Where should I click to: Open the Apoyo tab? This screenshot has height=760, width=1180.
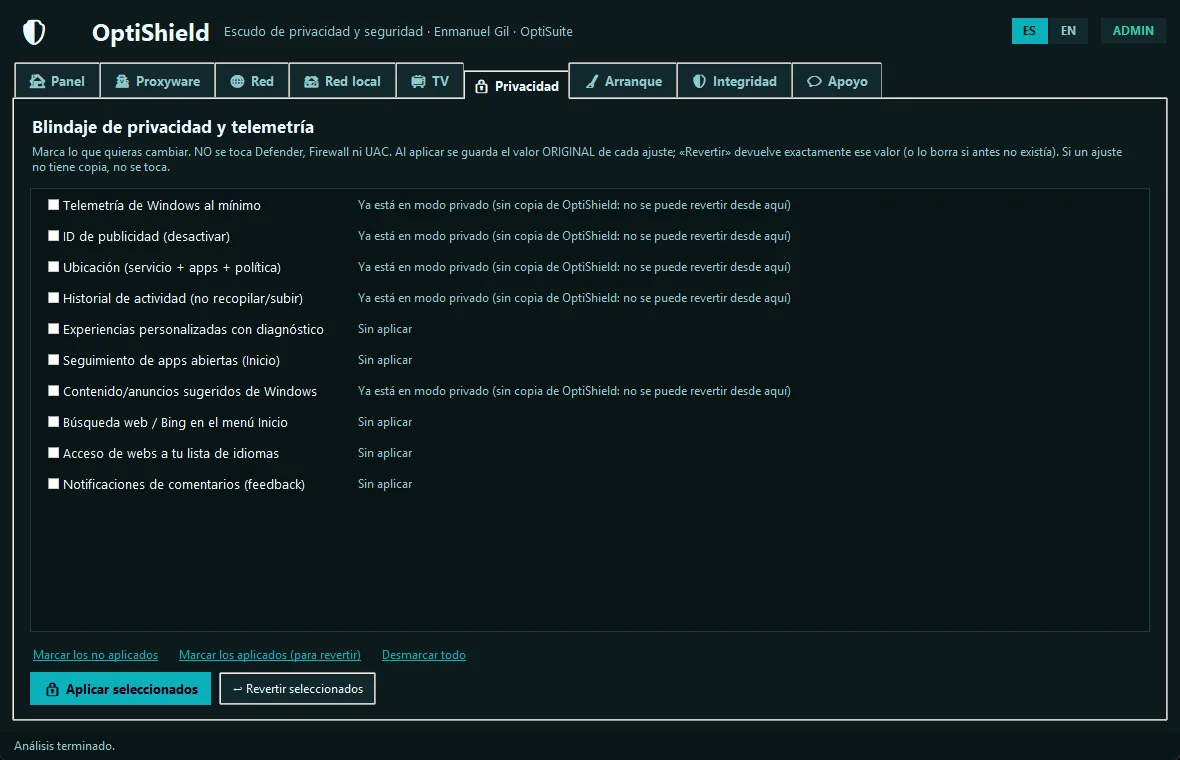(837, 81)
